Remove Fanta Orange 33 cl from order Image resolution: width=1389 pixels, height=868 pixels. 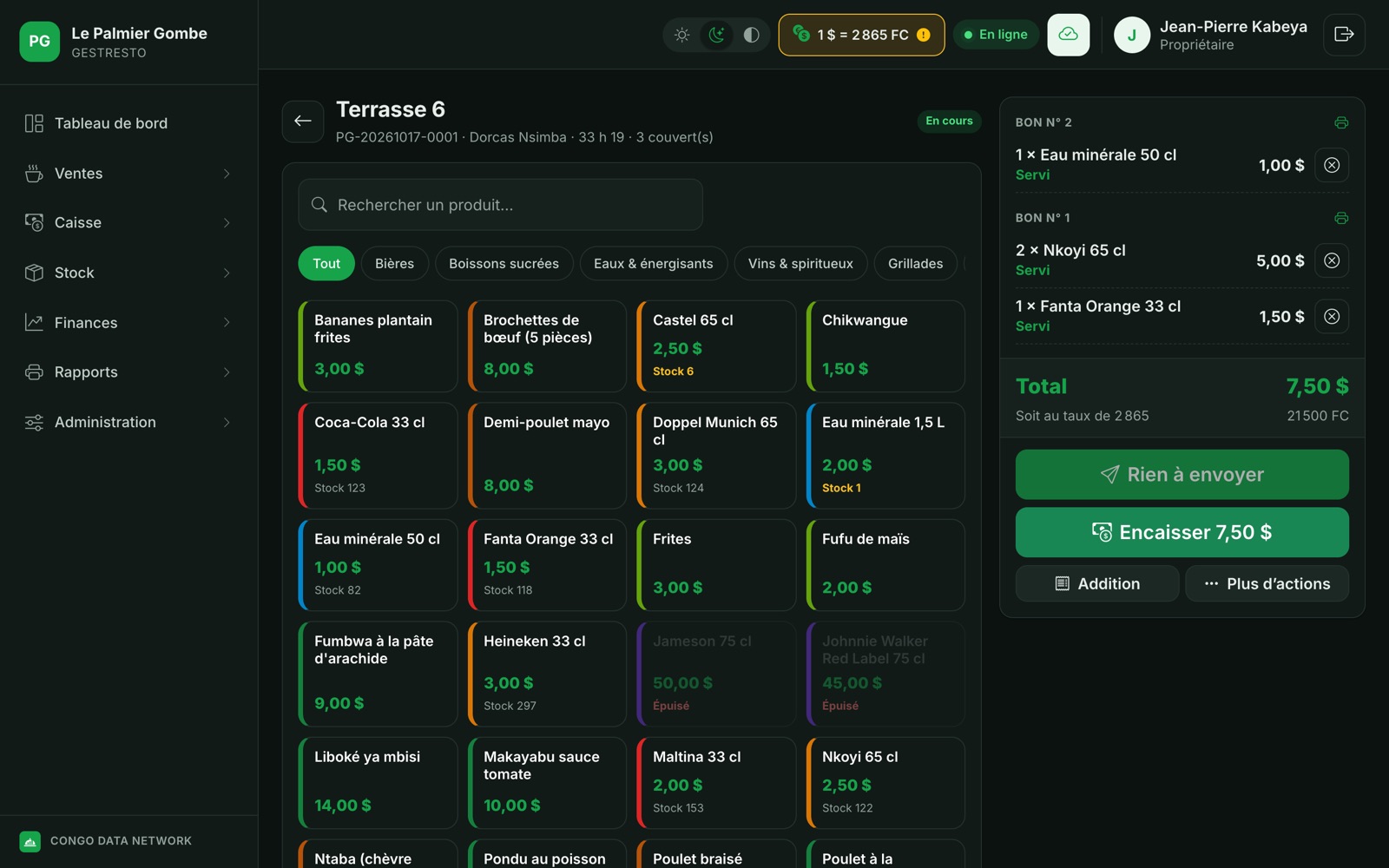pos(1332,317)
